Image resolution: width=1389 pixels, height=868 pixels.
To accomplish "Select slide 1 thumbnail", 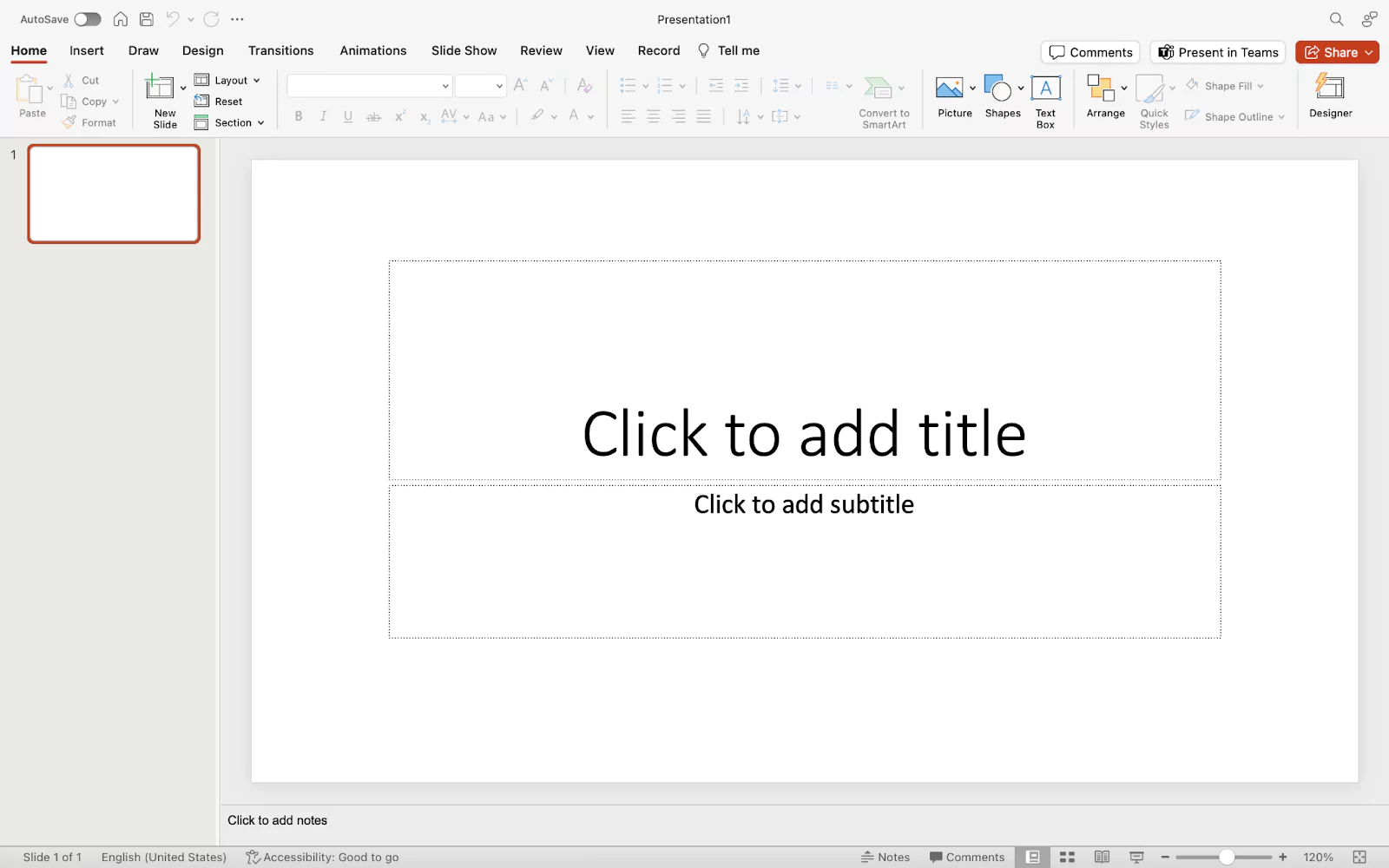I will pos(114,194).
